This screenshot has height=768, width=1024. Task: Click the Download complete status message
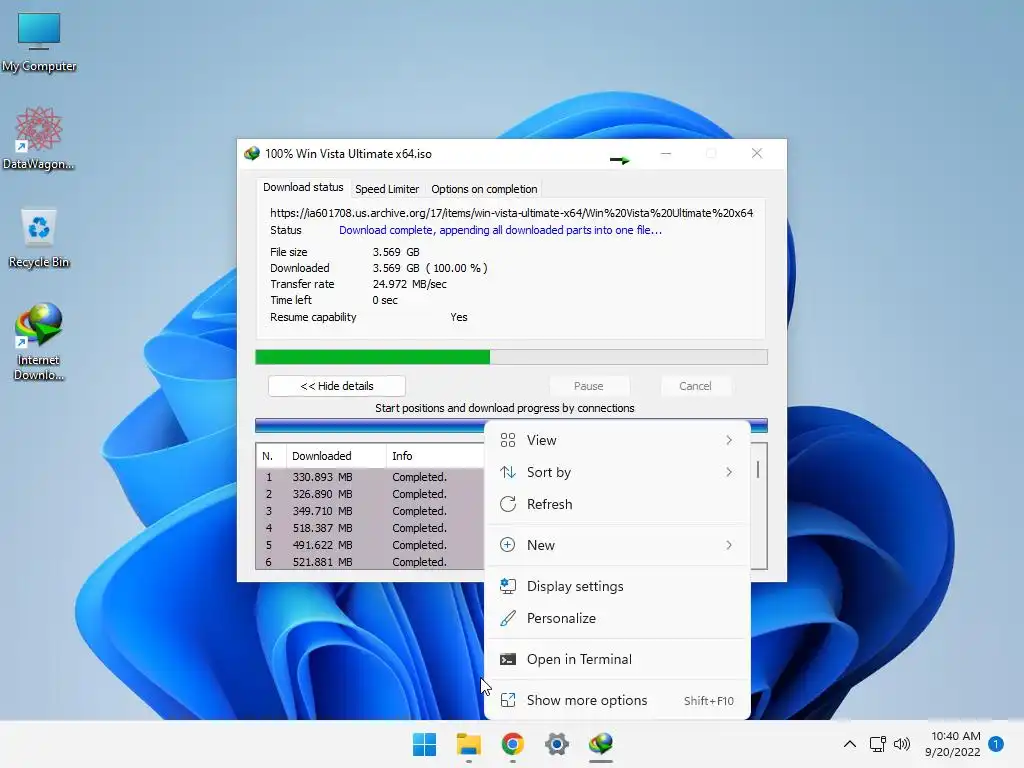500,230
